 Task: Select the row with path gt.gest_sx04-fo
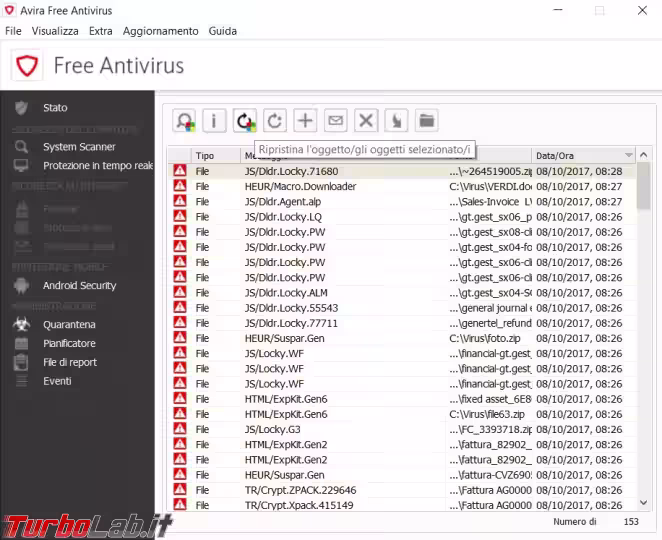pyautogui.click(x=402, y=247)
